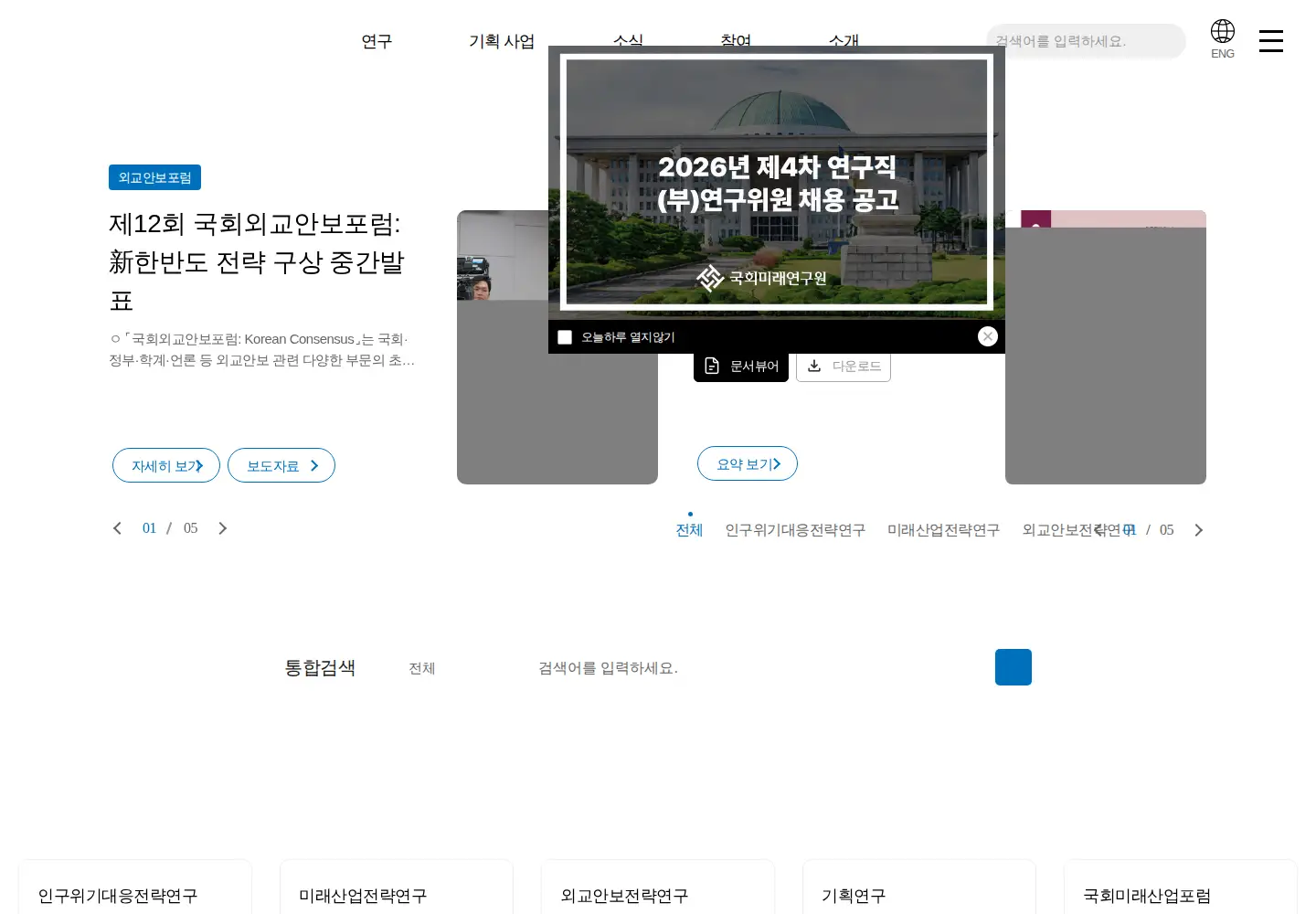
Task: Click the 통합검색 keyword input field
Action: click(759, 668)
